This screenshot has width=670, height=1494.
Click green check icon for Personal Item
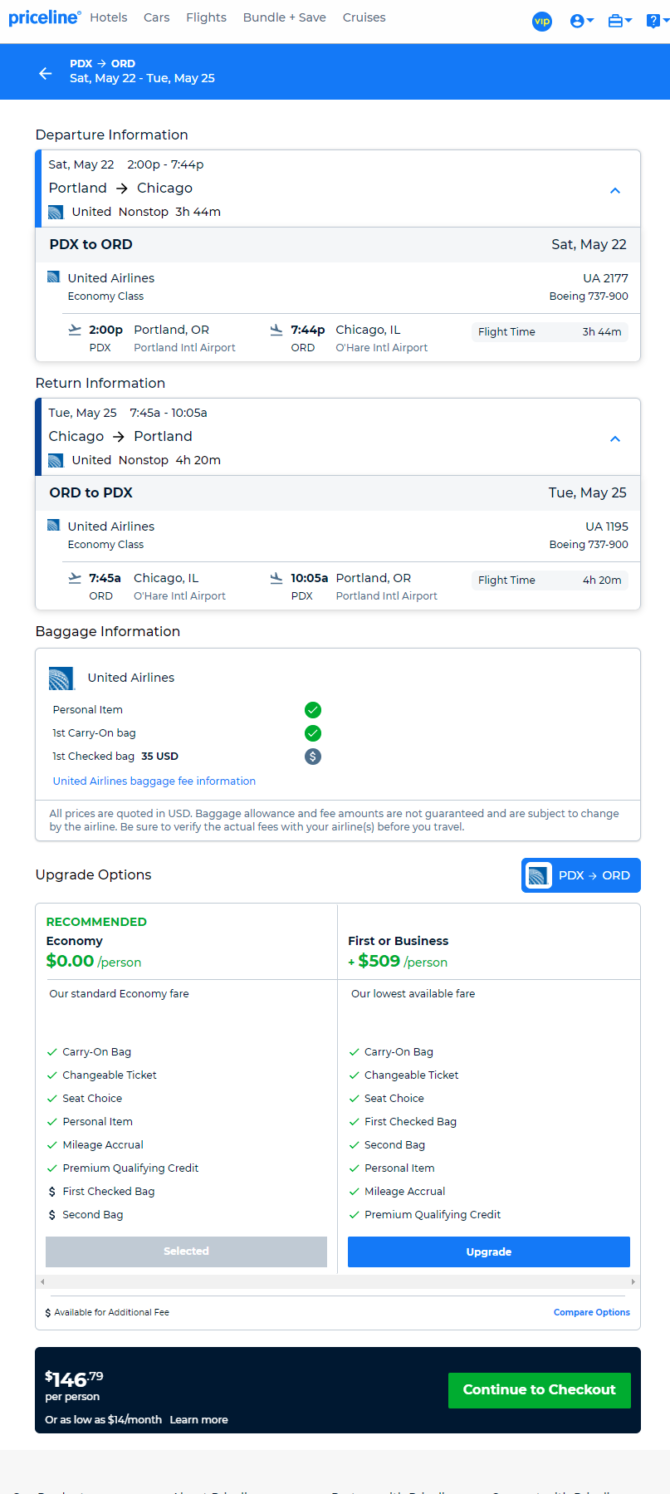point(313,710)
